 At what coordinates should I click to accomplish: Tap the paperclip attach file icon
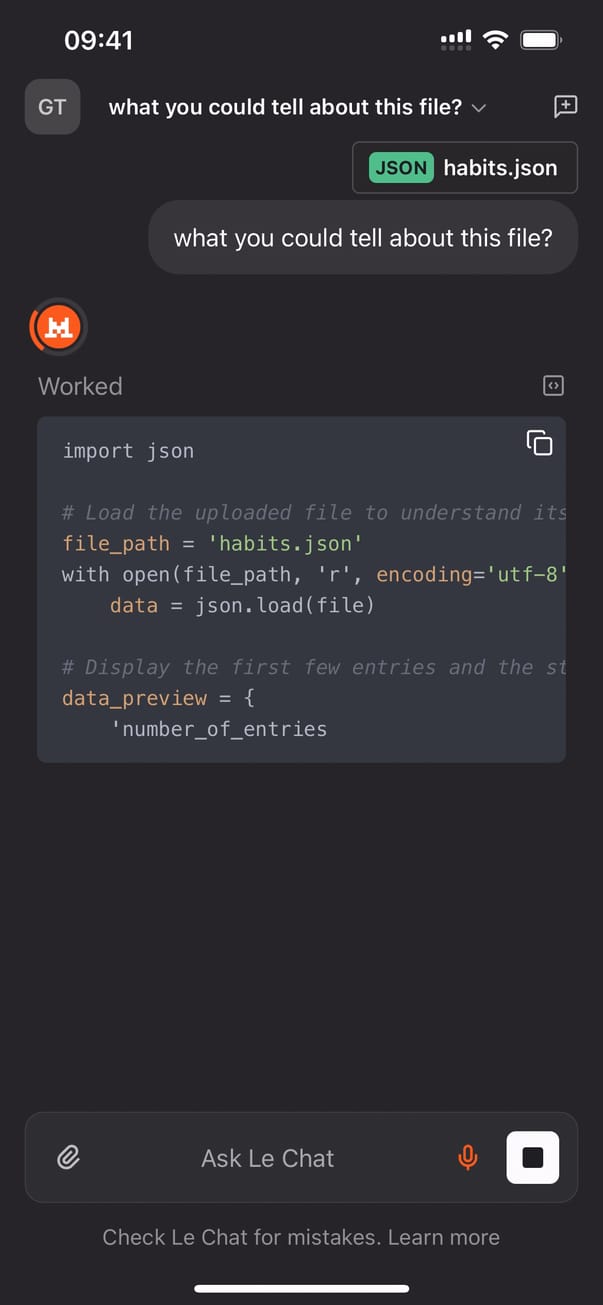[68, 1158]
